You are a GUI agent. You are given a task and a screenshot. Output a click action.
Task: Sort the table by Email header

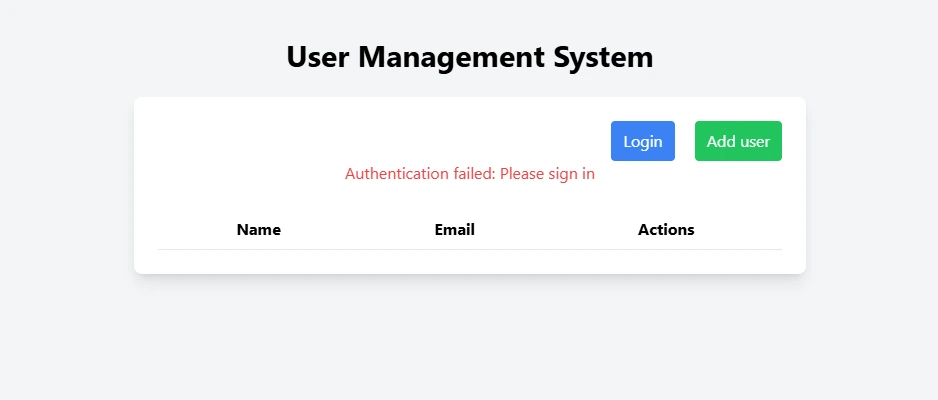pyautogui.click(x=455, y=230)
